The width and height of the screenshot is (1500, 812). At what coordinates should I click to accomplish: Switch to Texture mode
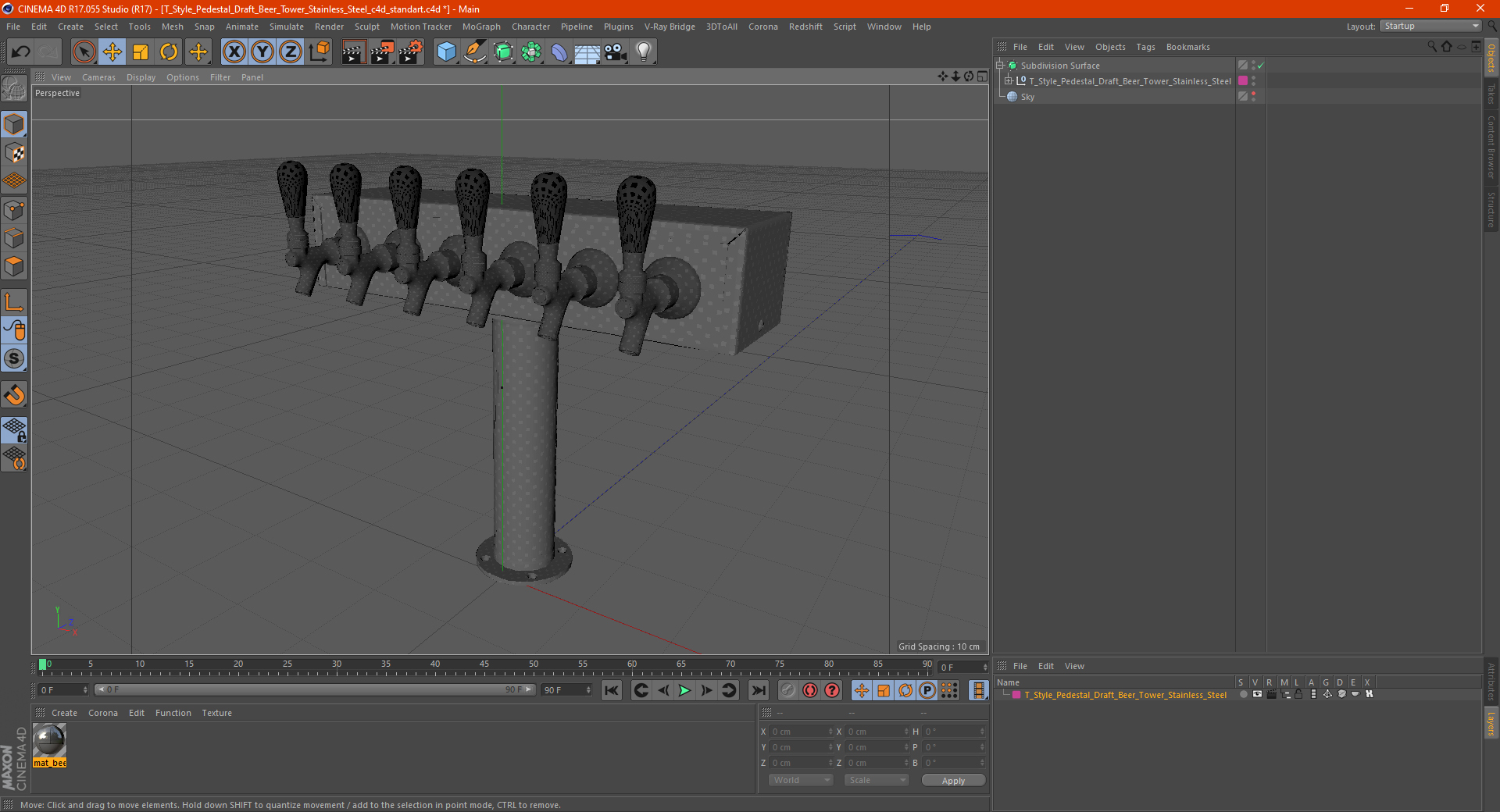pyautogui.click(x=14, y=153)
